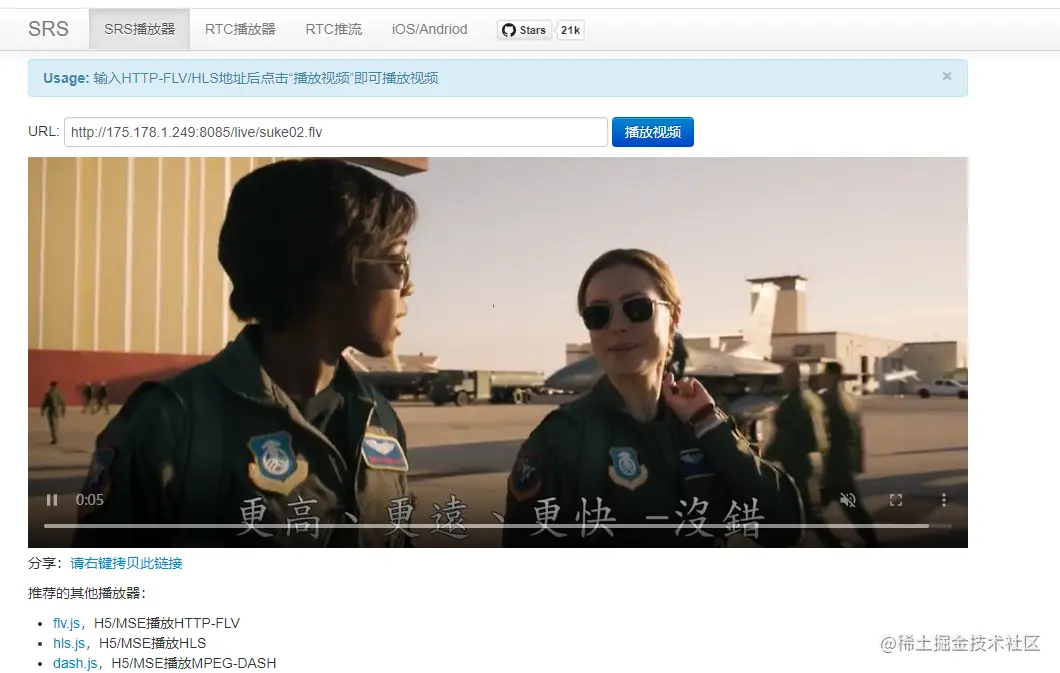
Task: Close the Usage alert banner
Action: pyautogui.click(x=946, y=76)
